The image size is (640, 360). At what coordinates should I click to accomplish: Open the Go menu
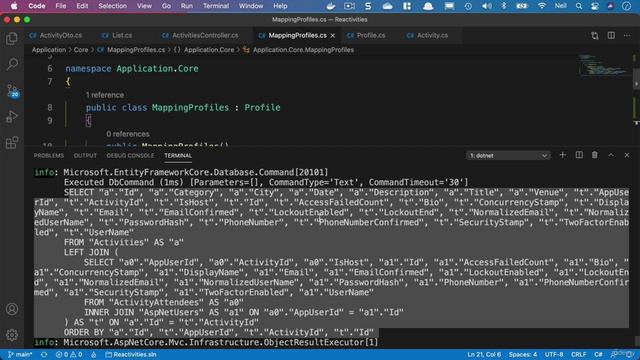click(x=166, y=6)
